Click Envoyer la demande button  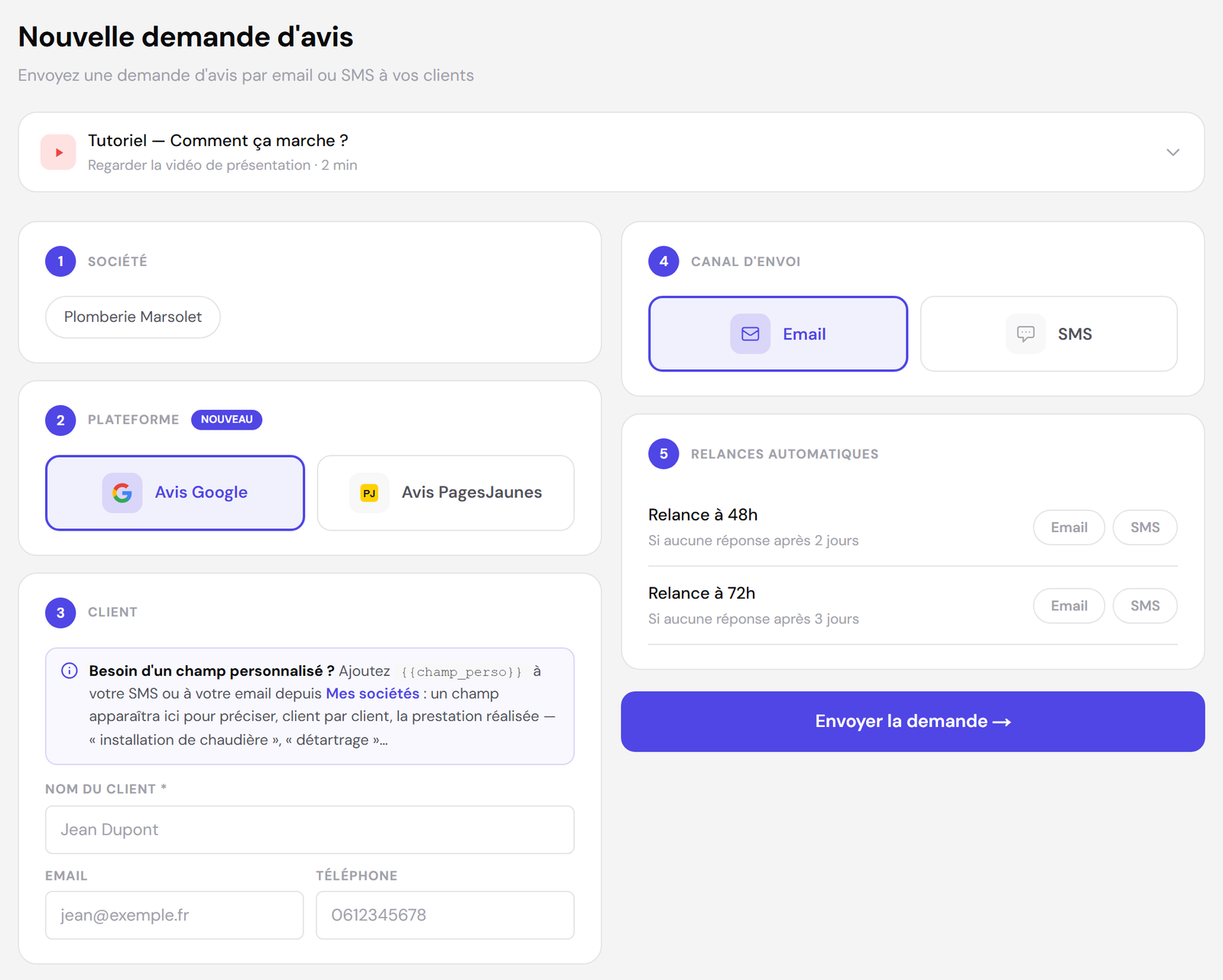pyautogui.click(x=913, y=722)
